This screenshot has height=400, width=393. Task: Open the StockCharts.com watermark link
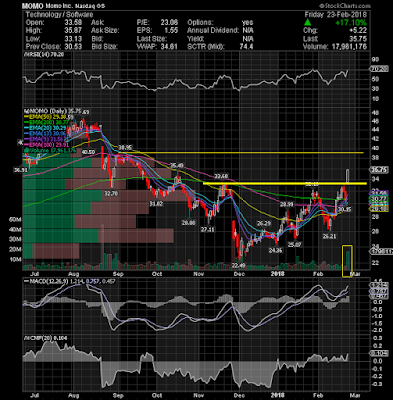tap(345, 6)
